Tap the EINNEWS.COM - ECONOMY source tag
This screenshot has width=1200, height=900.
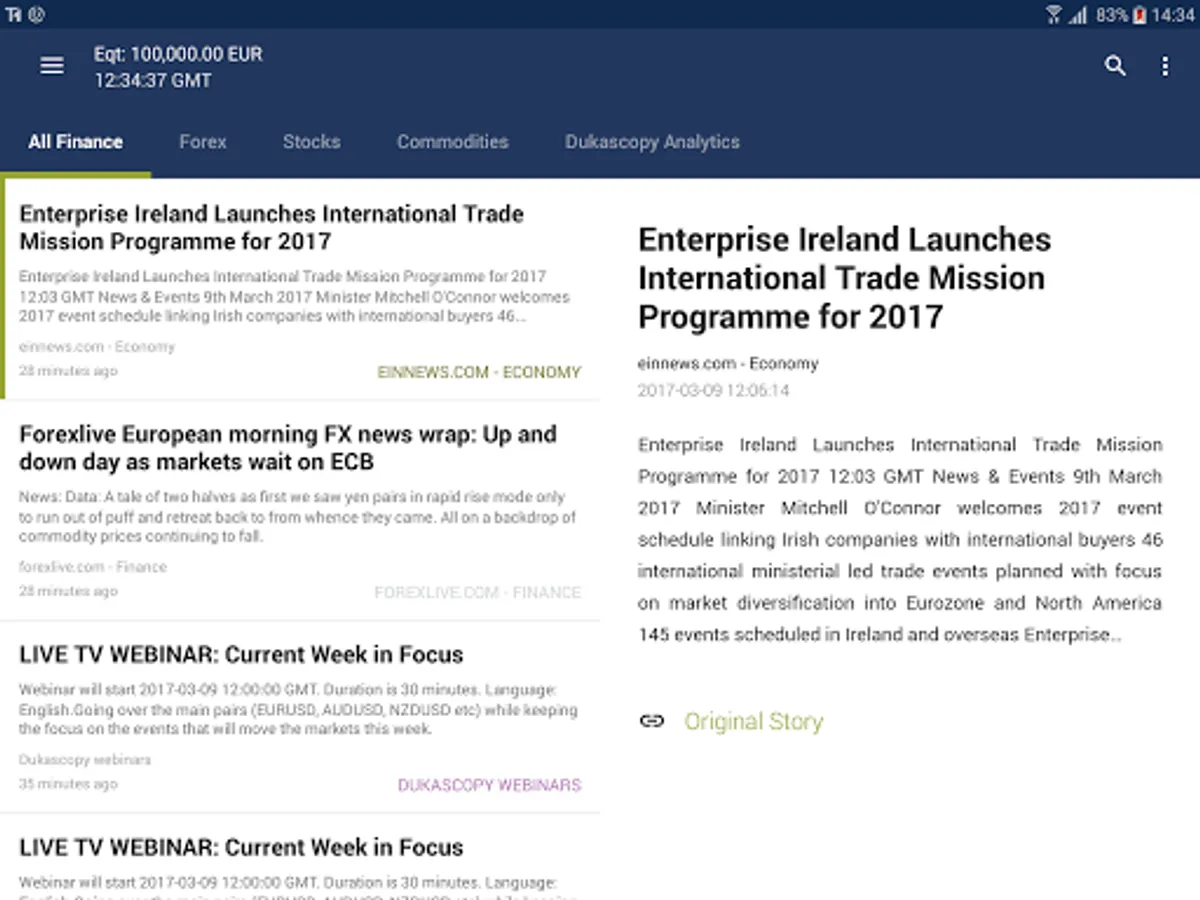coord(479,372)
